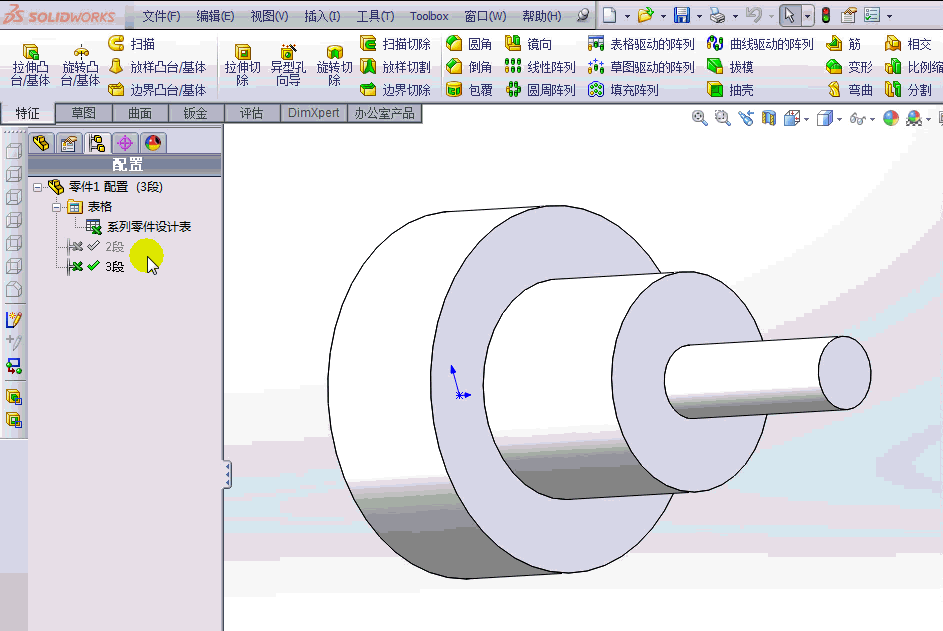
Task: Open the New document dropdown arrow
Action: tap(627, 16)
